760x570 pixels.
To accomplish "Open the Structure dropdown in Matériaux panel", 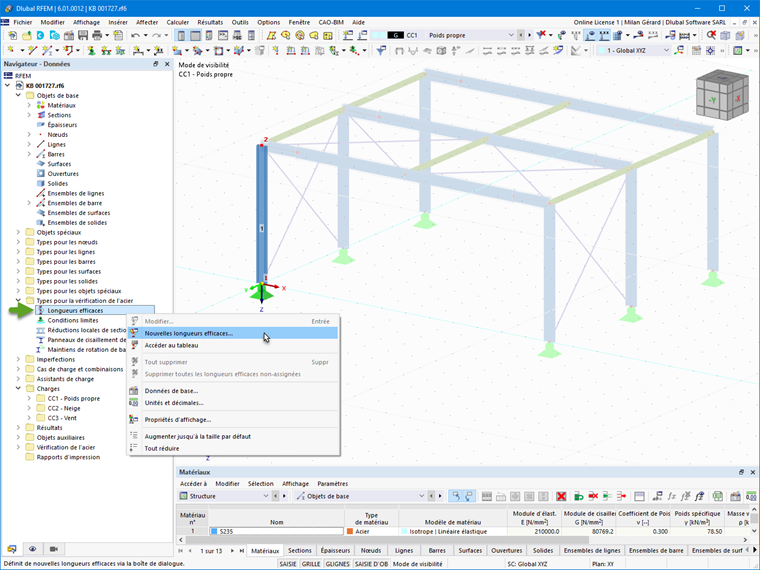I will point(266,496).
